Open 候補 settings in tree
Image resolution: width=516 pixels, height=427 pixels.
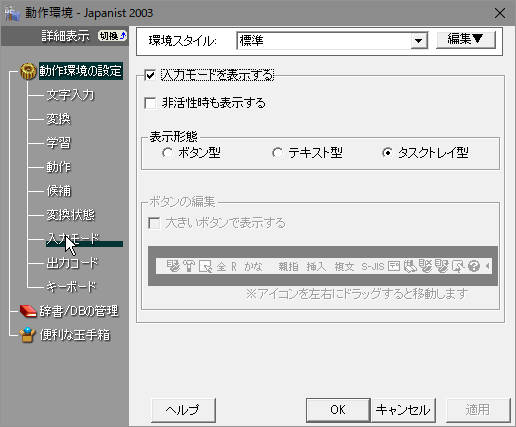click(58, 191)
